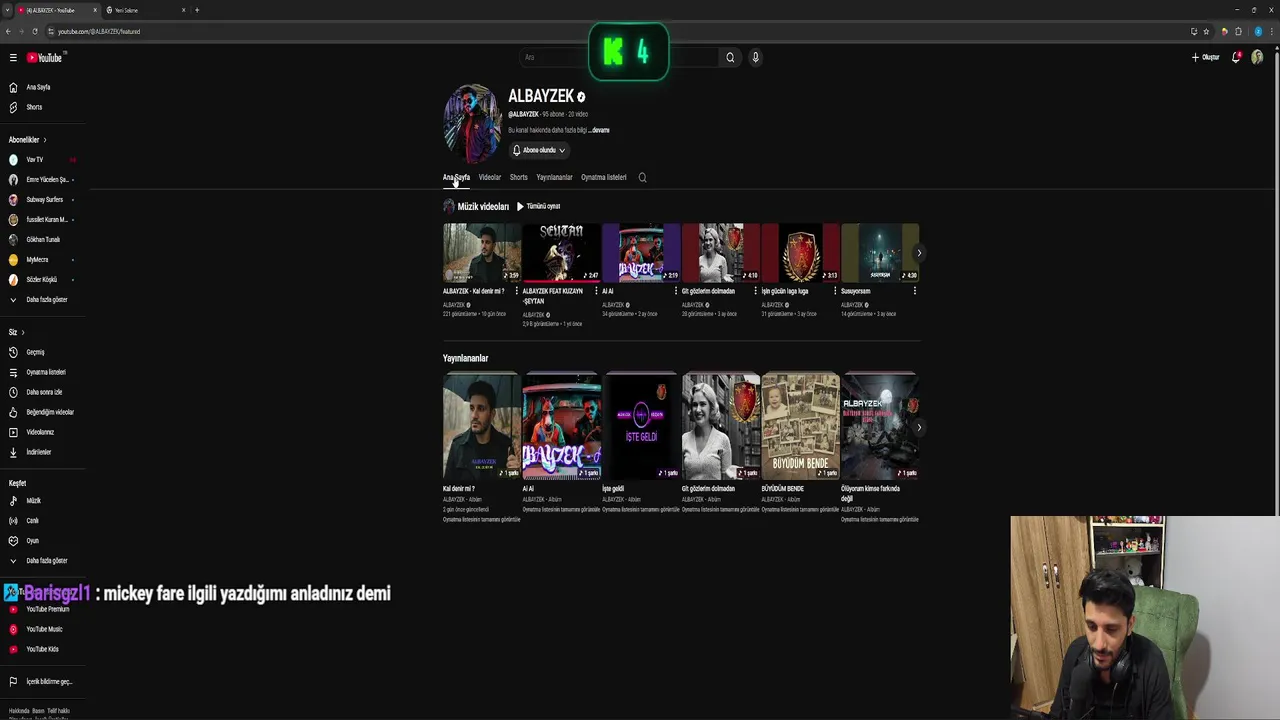This screenshot has height=720, width=1280.
Task: Switch to the channel Shorts tab
Action: tap(518, 177)
